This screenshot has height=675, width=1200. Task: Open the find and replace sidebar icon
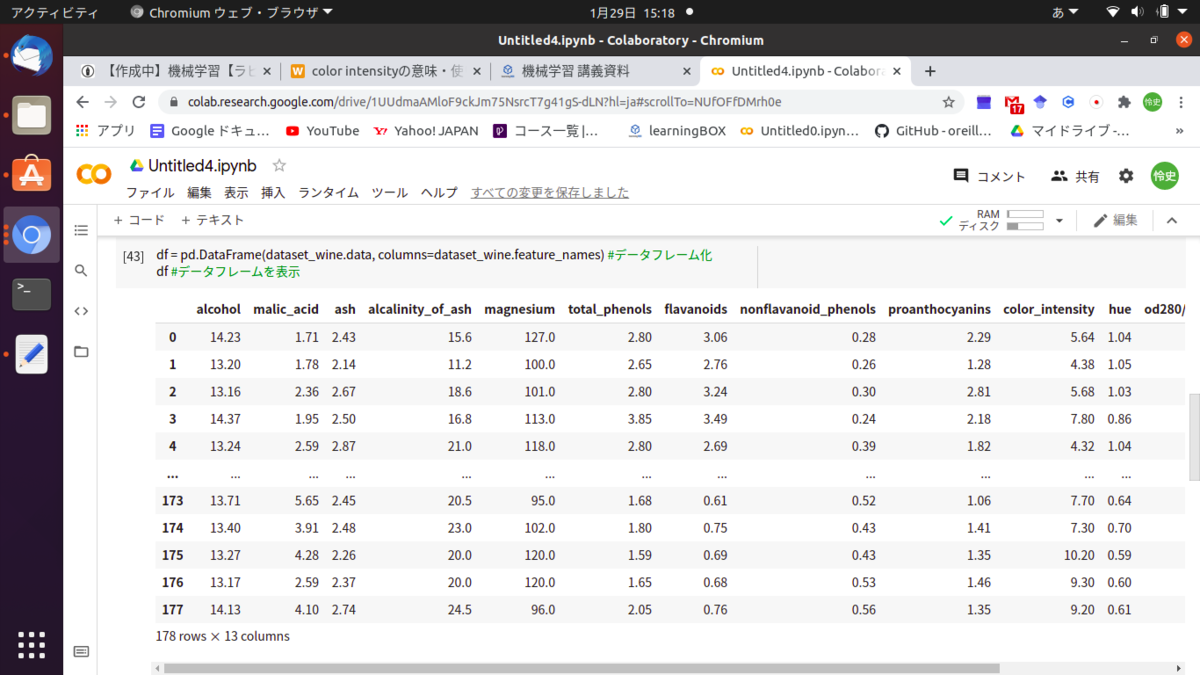point(81,270)
